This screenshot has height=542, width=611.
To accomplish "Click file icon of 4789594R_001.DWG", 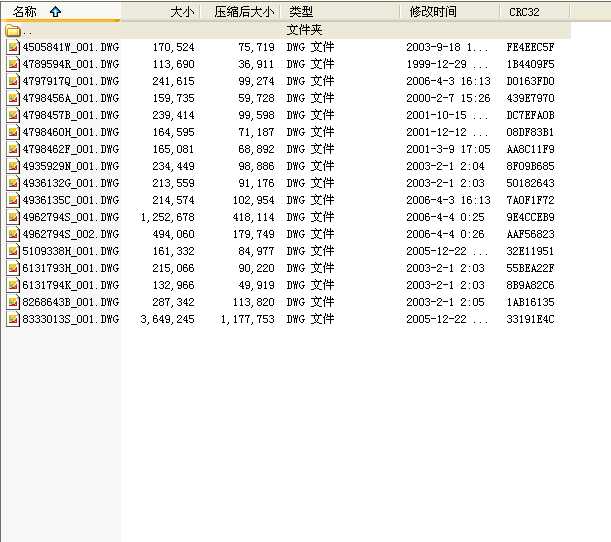I will (x=13, y=64).
